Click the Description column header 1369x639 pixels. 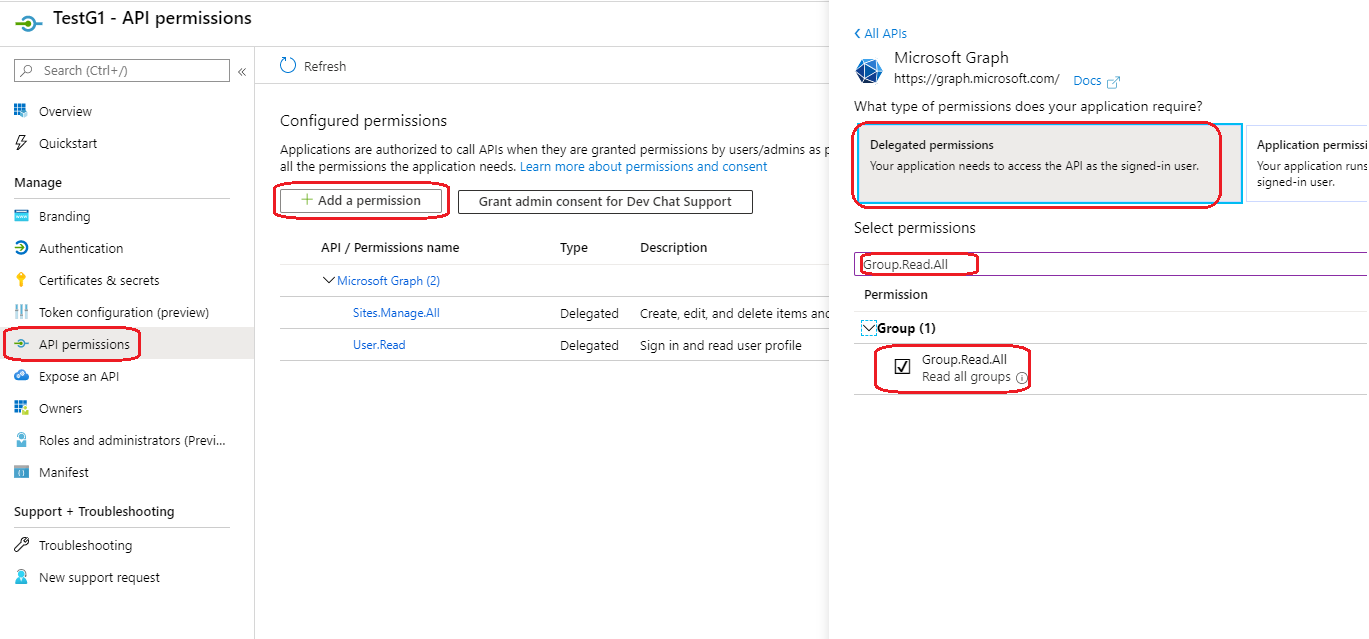click(x=673, y=248)
